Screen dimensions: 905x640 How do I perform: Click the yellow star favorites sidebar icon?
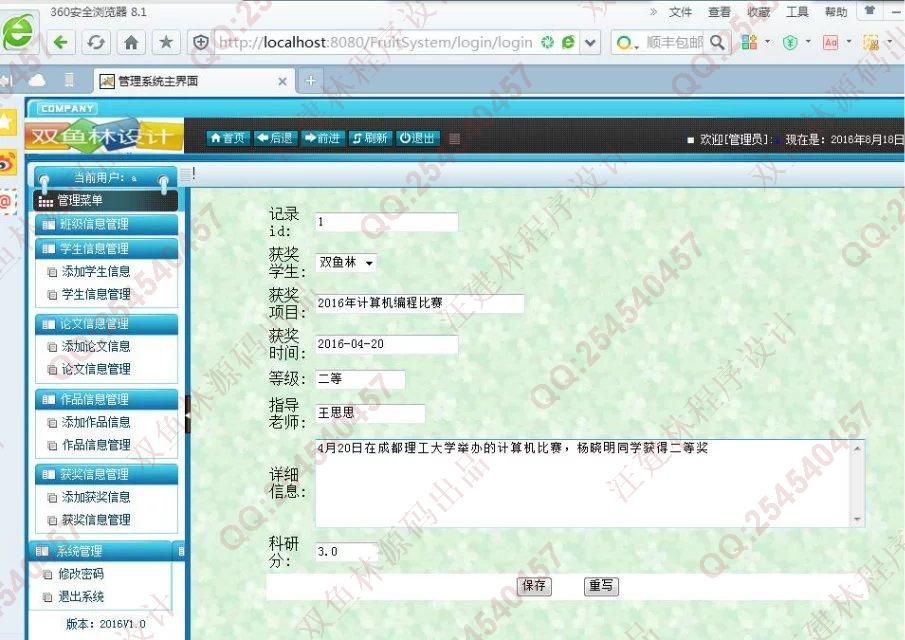(x=8, y=122)
